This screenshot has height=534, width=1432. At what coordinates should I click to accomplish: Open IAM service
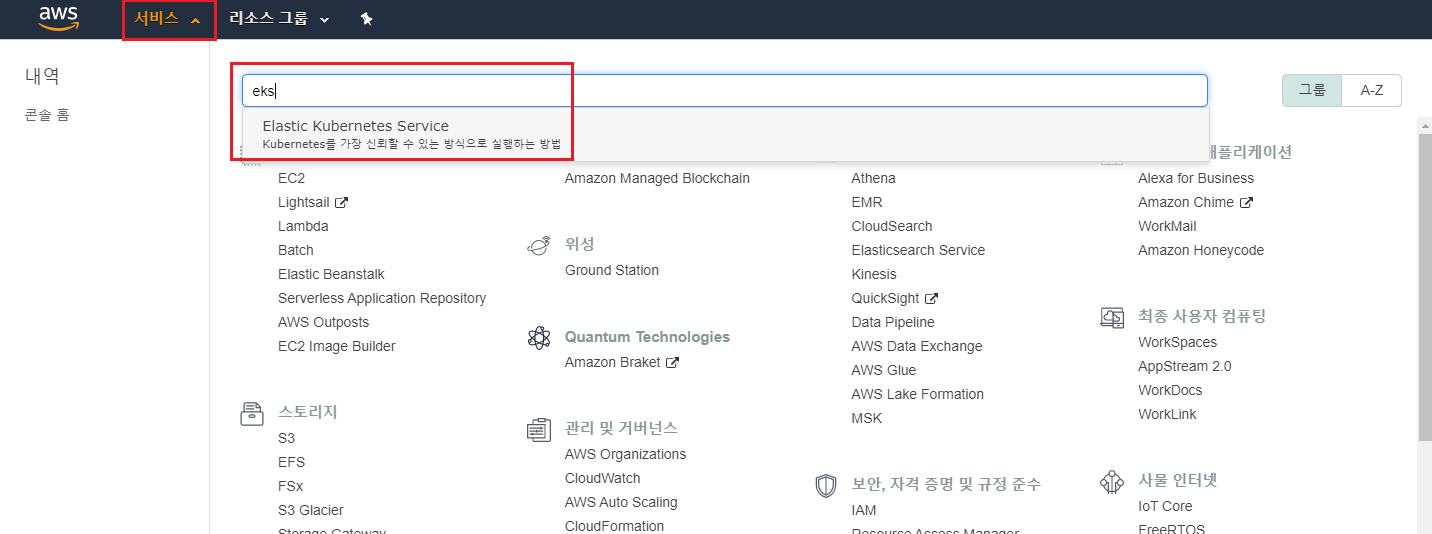864,510
